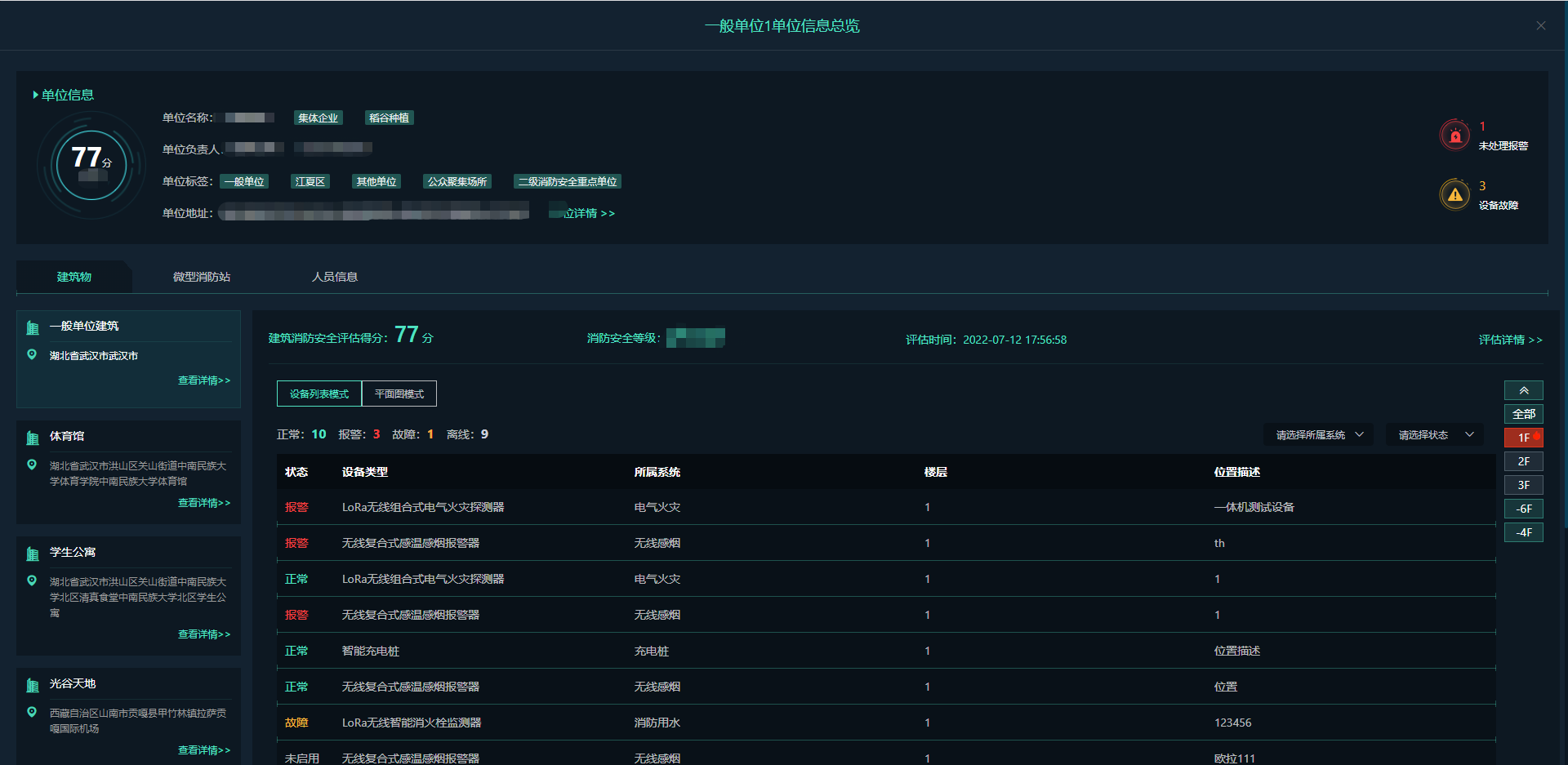Click the 一般单位 label tag
This screenshot has height=765, width=1568.
244,181
